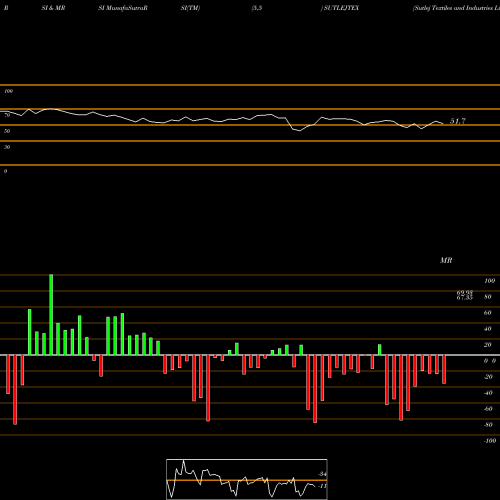Click the Sutlej Textiles company name text
Image resolution: width=500 pixels, height=500 pixels.
pyautogui.click(x=456, y=8)
